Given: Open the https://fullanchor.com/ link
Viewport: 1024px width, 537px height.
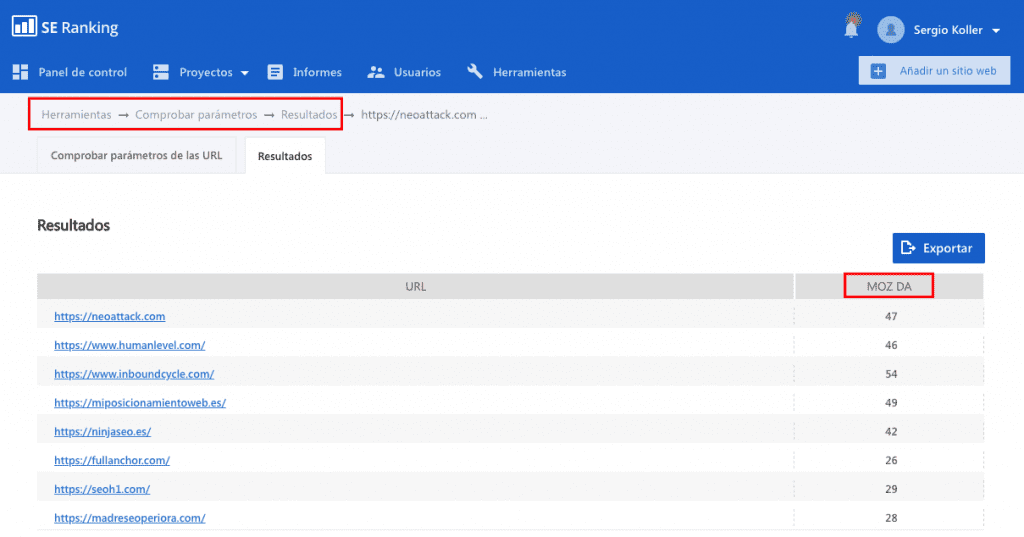Looking at the screenshot, I should (x=112, y=460).
